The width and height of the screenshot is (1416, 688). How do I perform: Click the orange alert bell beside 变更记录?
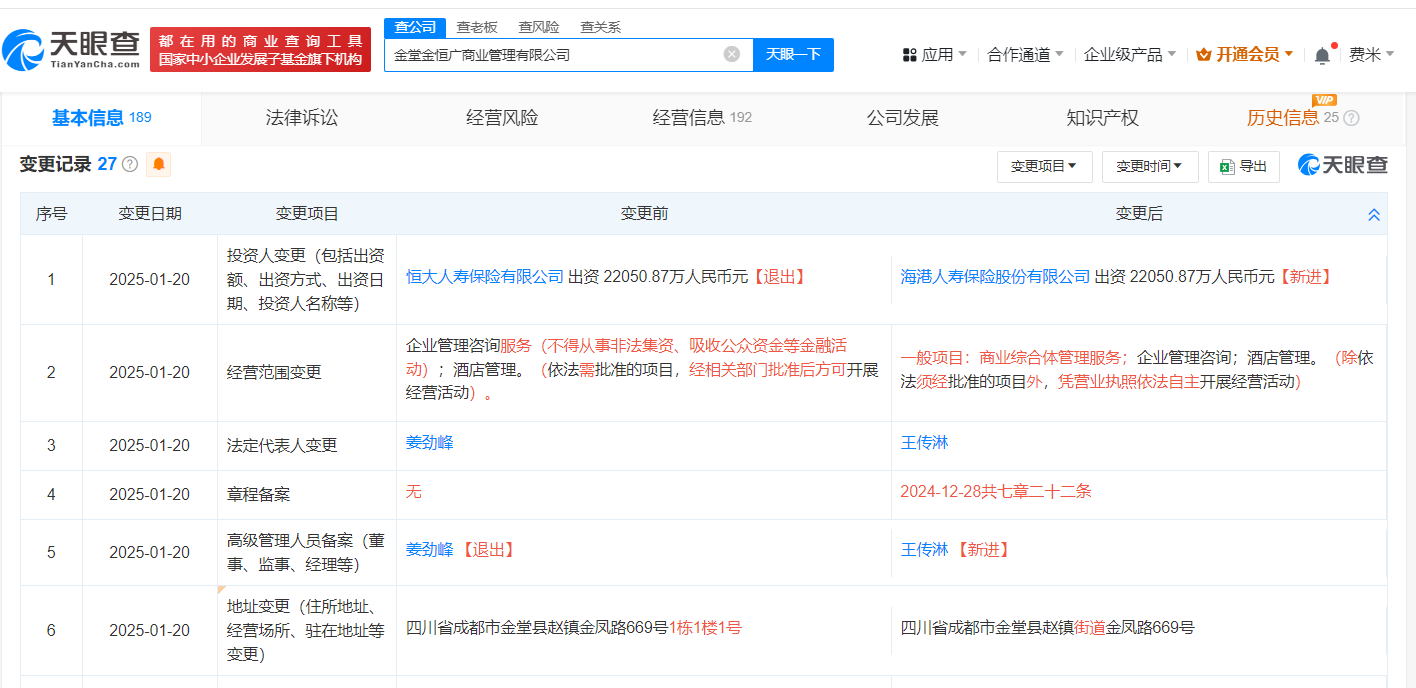[x=158, y=164]
